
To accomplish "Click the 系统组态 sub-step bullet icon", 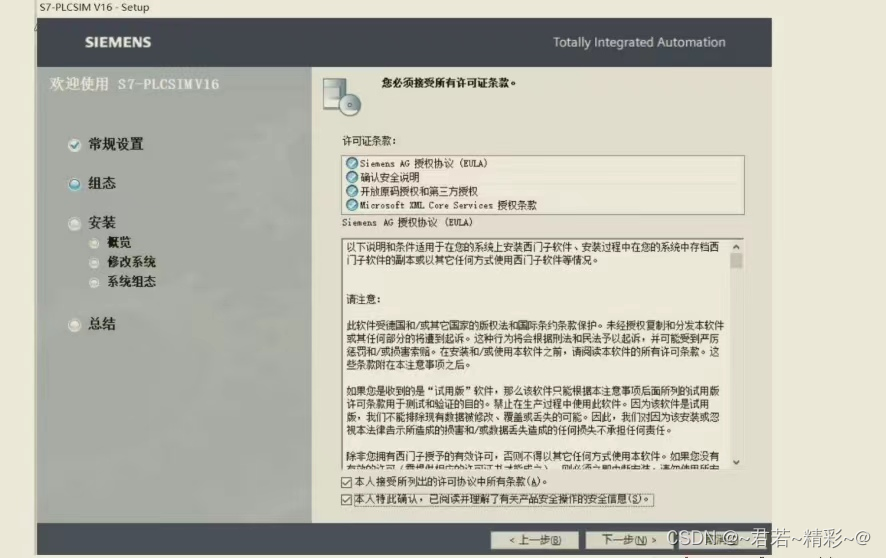I will [x=94, y=282].
